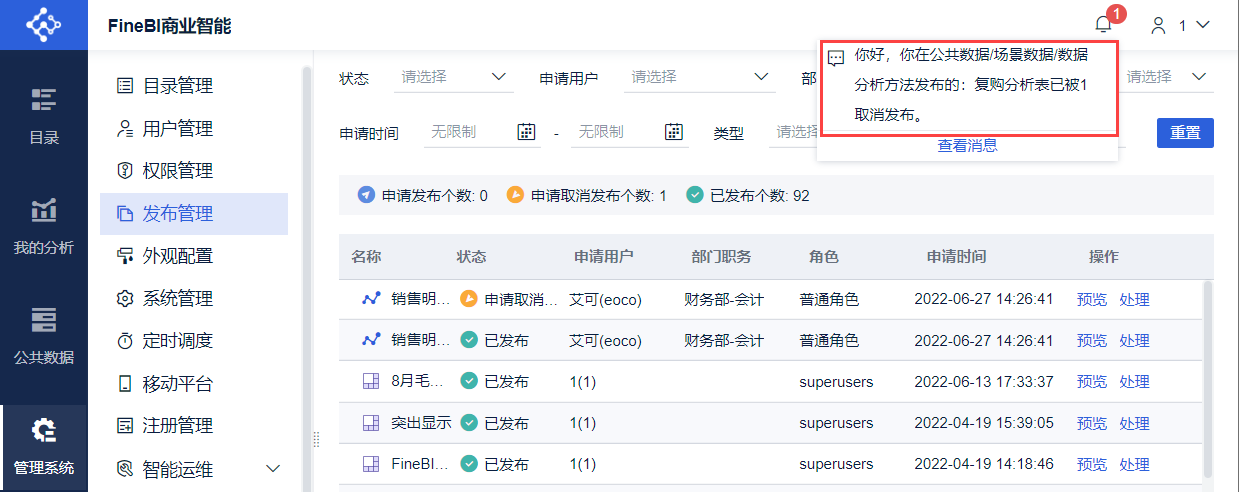The width and height of the screenshot is (1239, 492).
Task: Open the 目录 sidebar section
Action: 43,115
